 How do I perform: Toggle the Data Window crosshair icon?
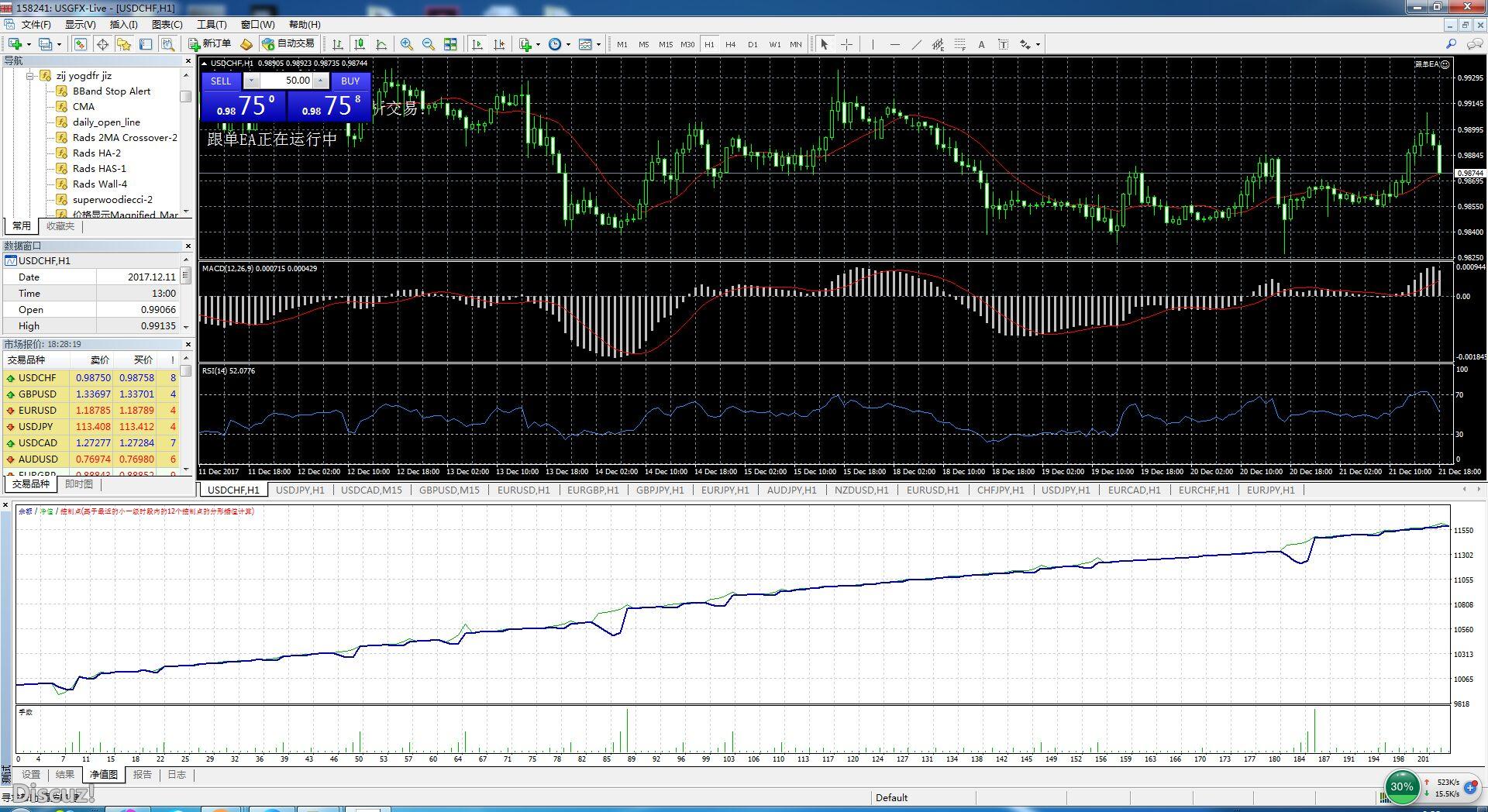[102, 44]
